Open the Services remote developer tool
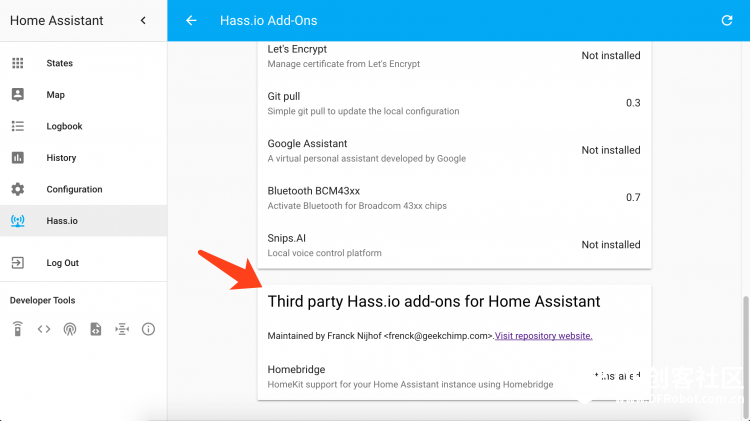The height and width of the screenshot is (421, 750). 18,329
